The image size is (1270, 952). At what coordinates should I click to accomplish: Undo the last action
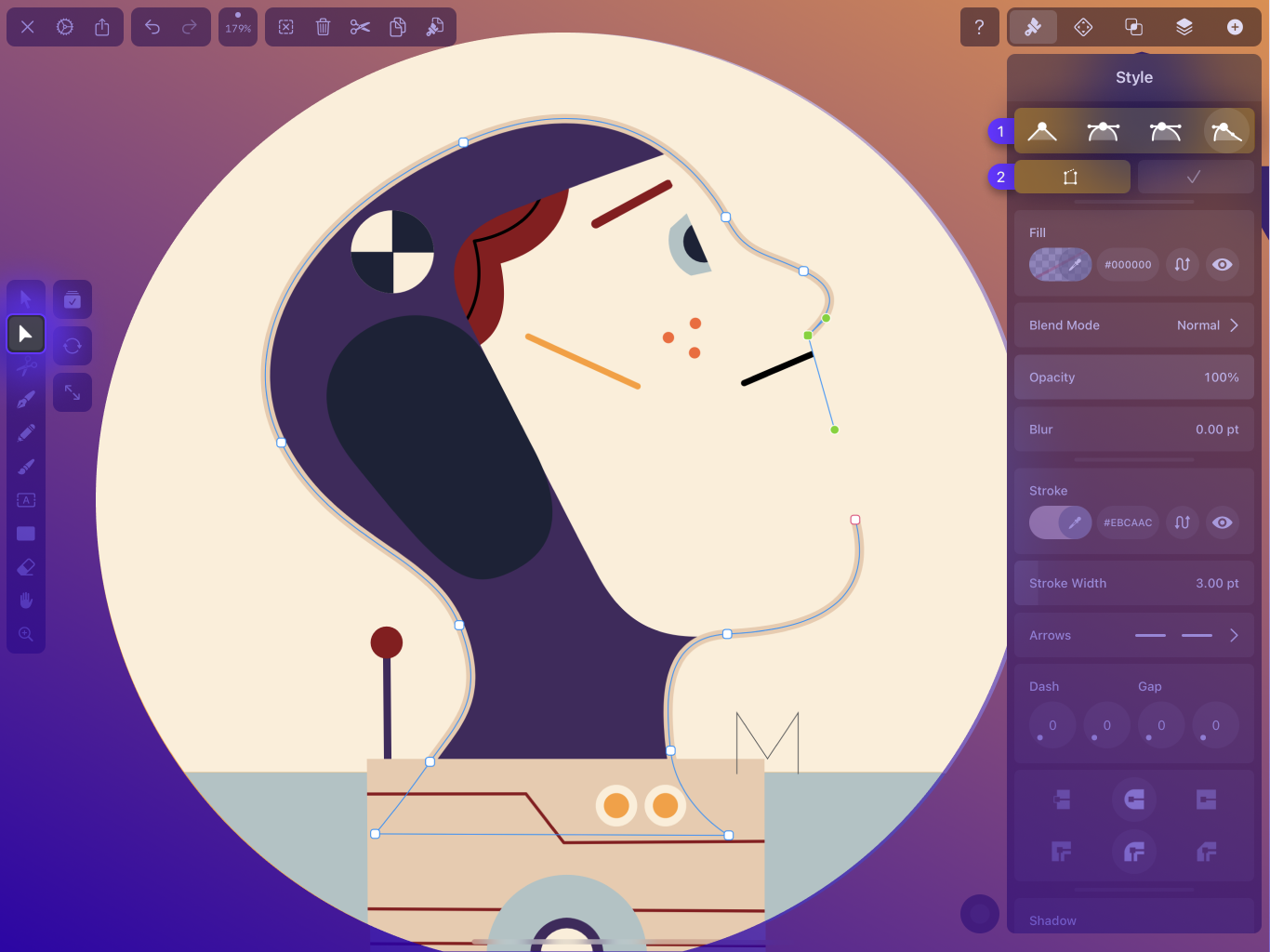point(152,27)
